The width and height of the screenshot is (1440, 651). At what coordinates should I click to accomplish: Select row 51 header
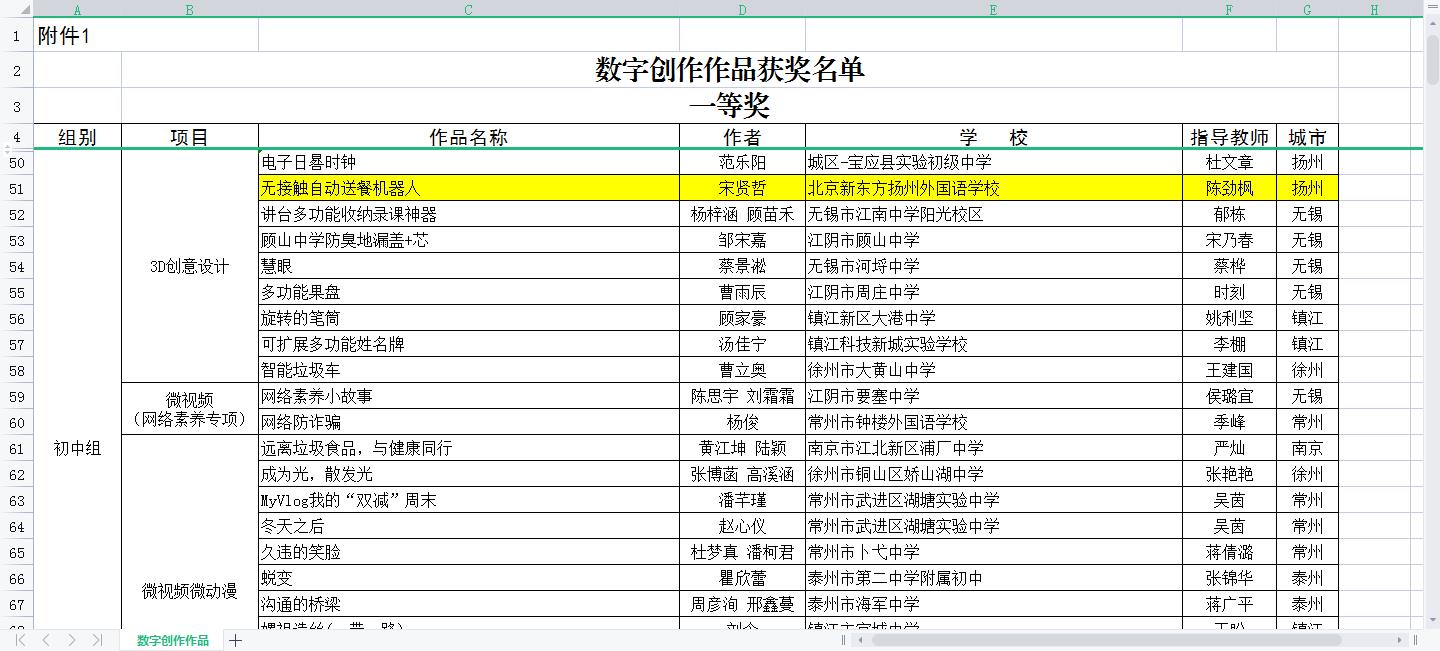click(17, 188)
